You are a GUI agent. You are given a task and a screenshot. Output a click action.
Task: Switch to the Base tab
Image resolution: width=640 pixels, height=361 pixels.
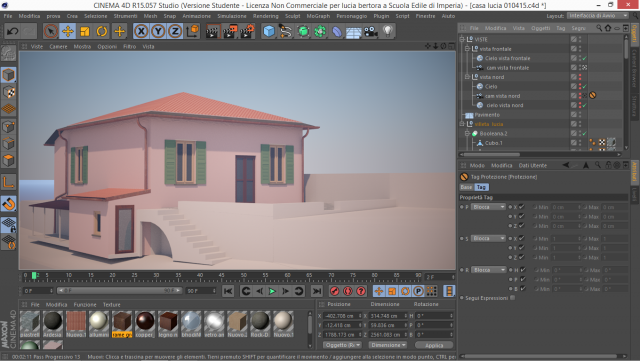(466, 187)
